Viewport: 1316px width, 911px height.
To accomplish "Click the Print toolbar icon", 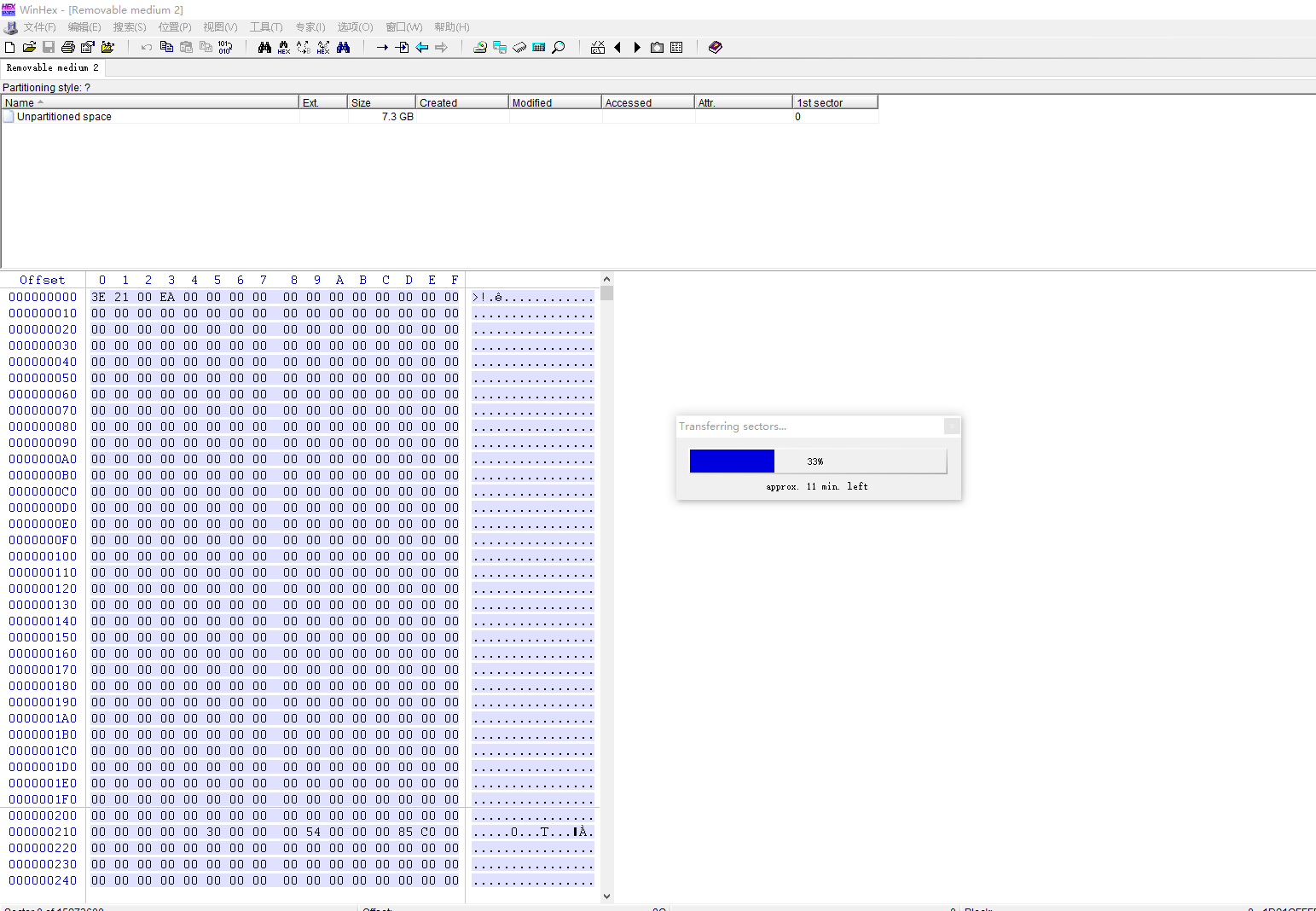I will (x=68, y=48).
